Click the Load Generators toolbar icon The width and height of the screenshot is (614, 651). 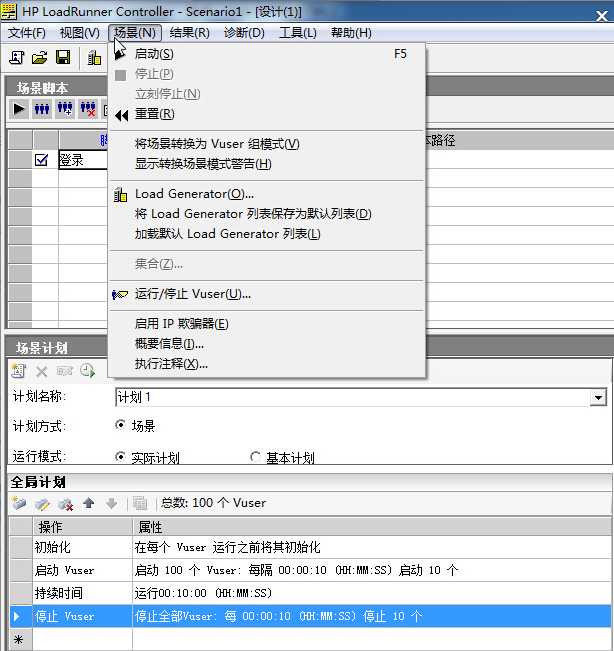(94, 57)
